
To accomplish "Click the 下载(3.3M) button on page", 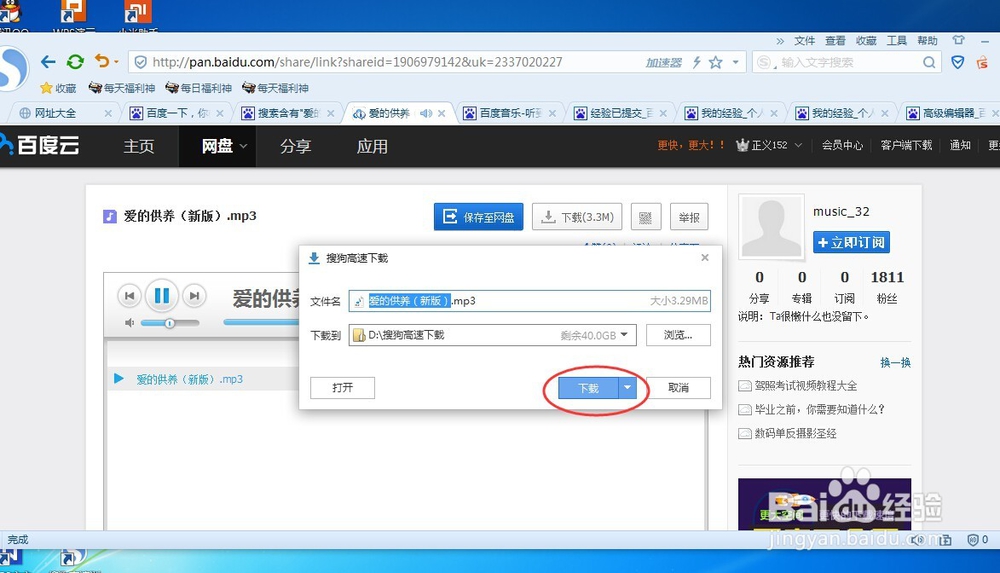I will point(577,217).
